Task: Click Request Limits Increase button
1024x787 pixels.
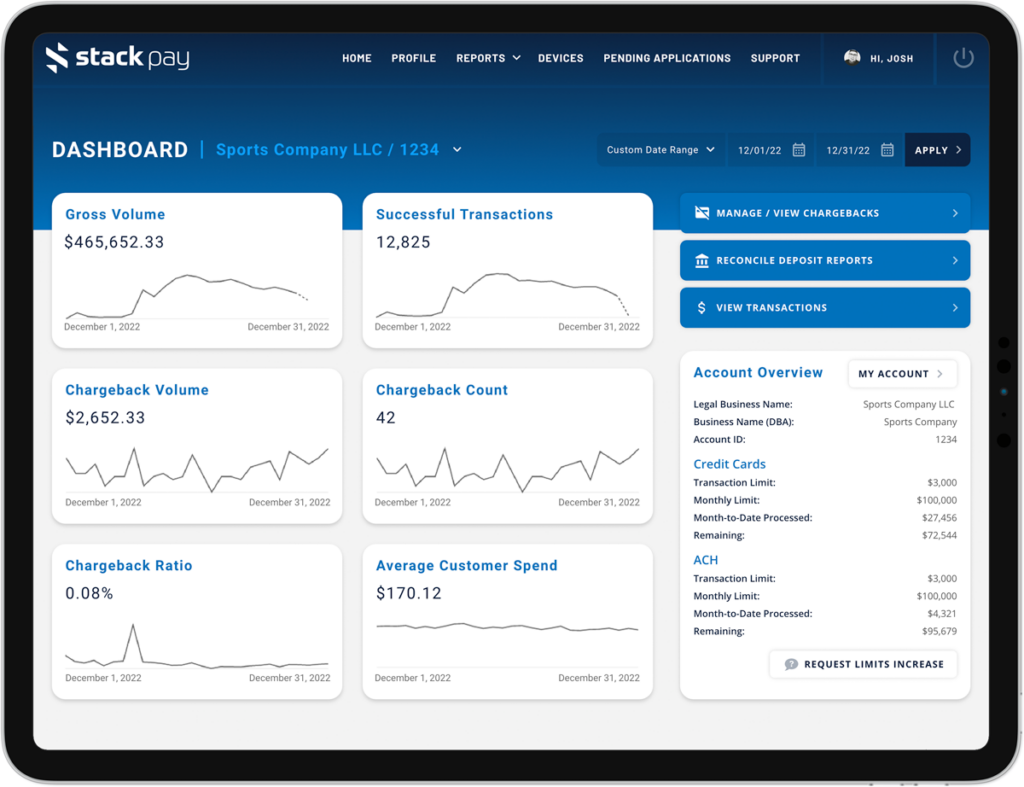Action: (x=863, y=664)
